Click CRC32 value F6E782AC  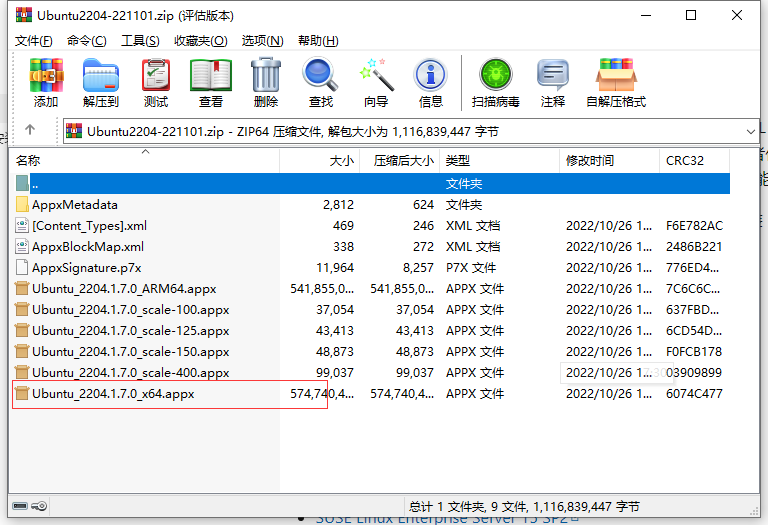tap(694, 225)
